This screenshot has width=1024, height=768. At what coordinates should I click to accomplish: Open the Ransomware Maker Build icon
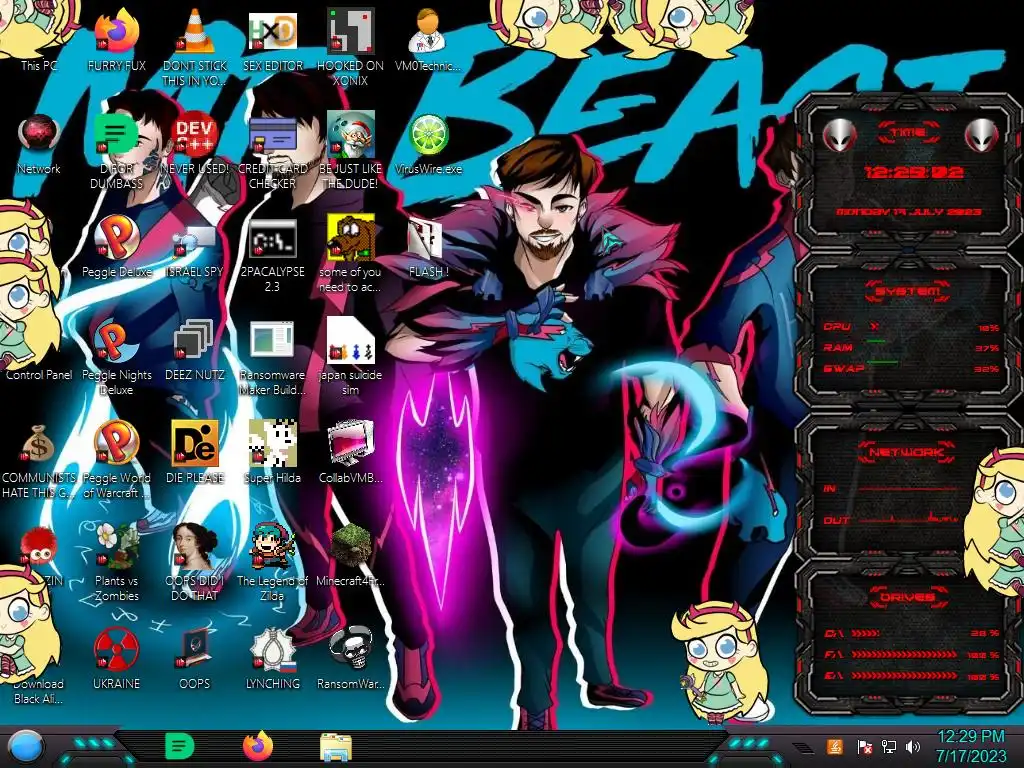[x=273, y=358]
